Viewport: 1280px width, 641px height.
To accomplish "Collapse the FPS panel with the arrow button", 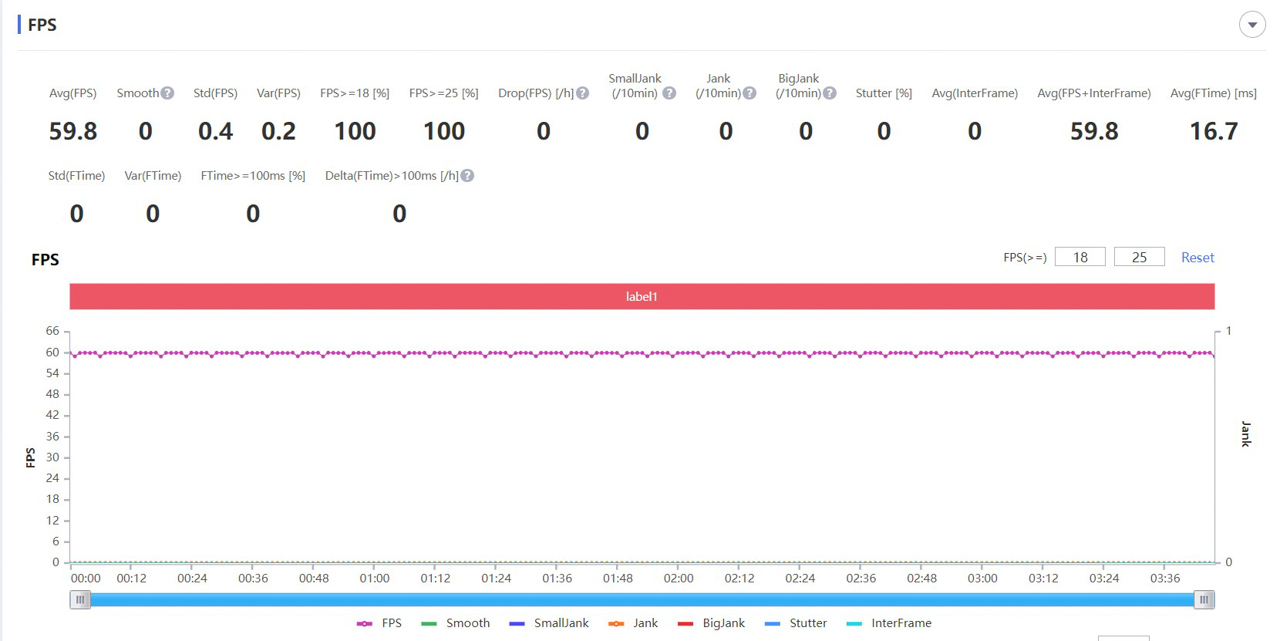I will point(1252,25).
